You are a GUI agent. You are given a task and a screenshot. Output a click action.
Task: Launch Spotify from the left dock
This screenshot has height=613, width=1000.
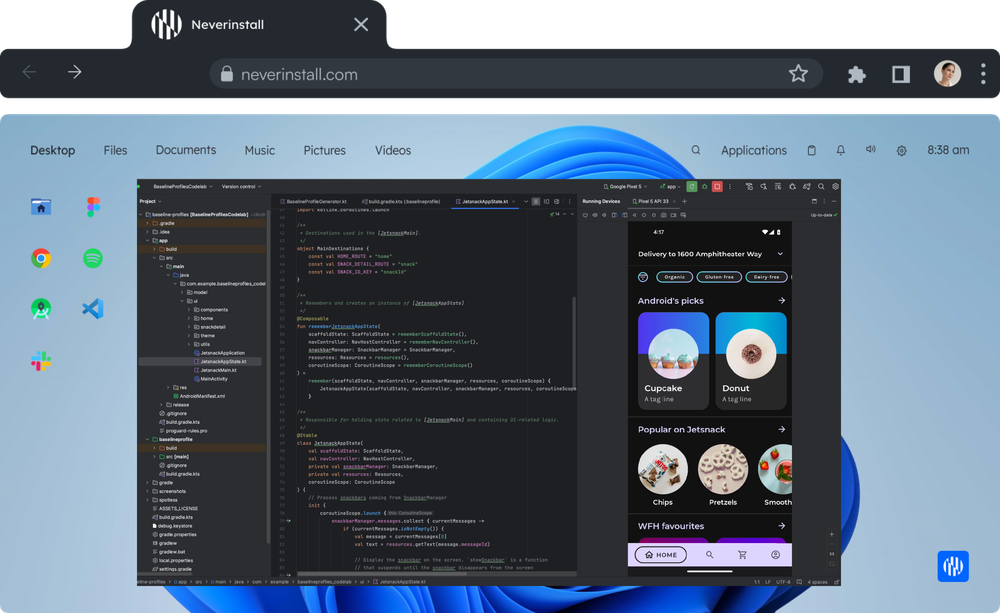[92, 257]
